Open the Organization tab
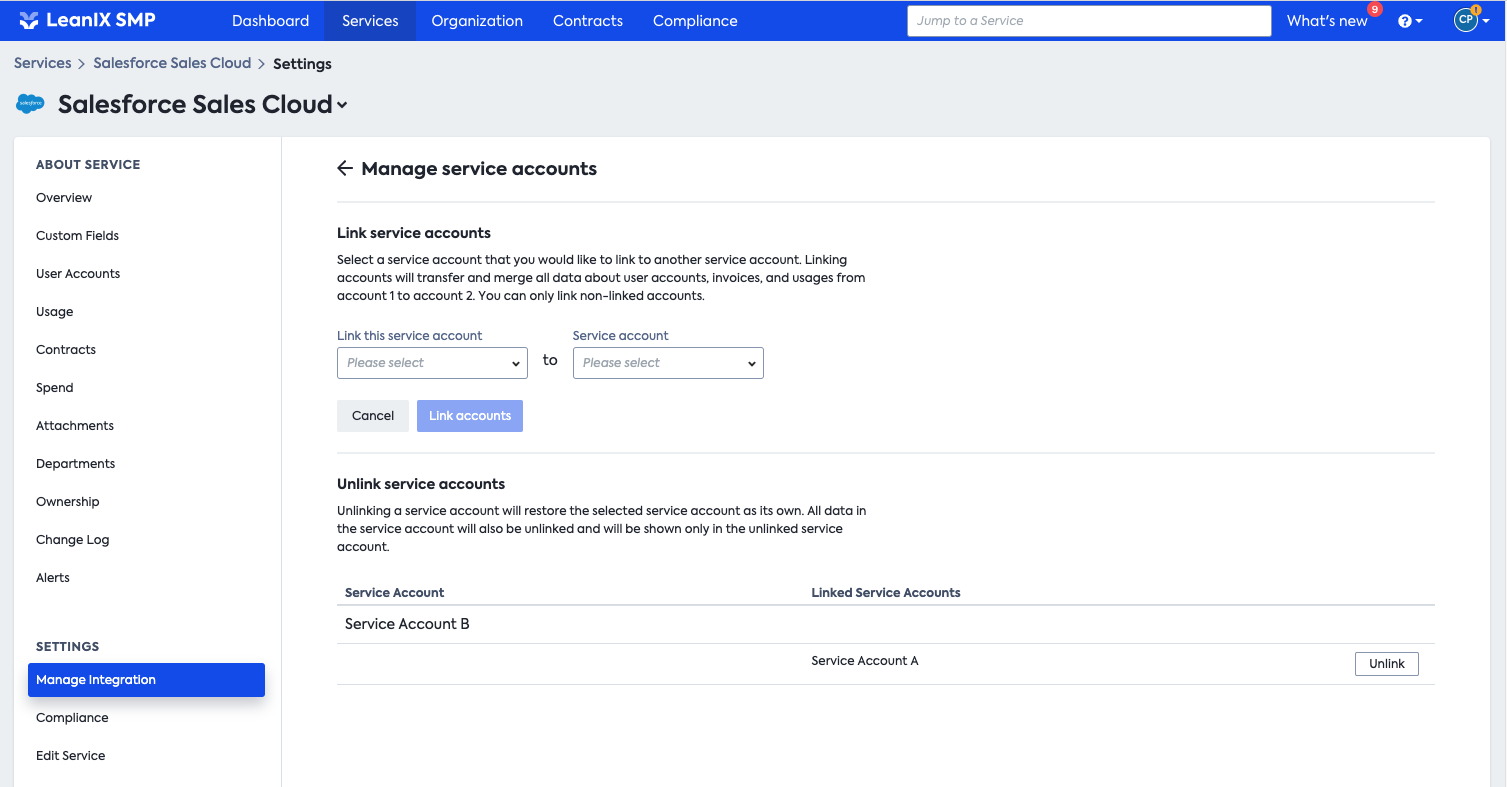Screen dimensions: 1507x787 477,21
